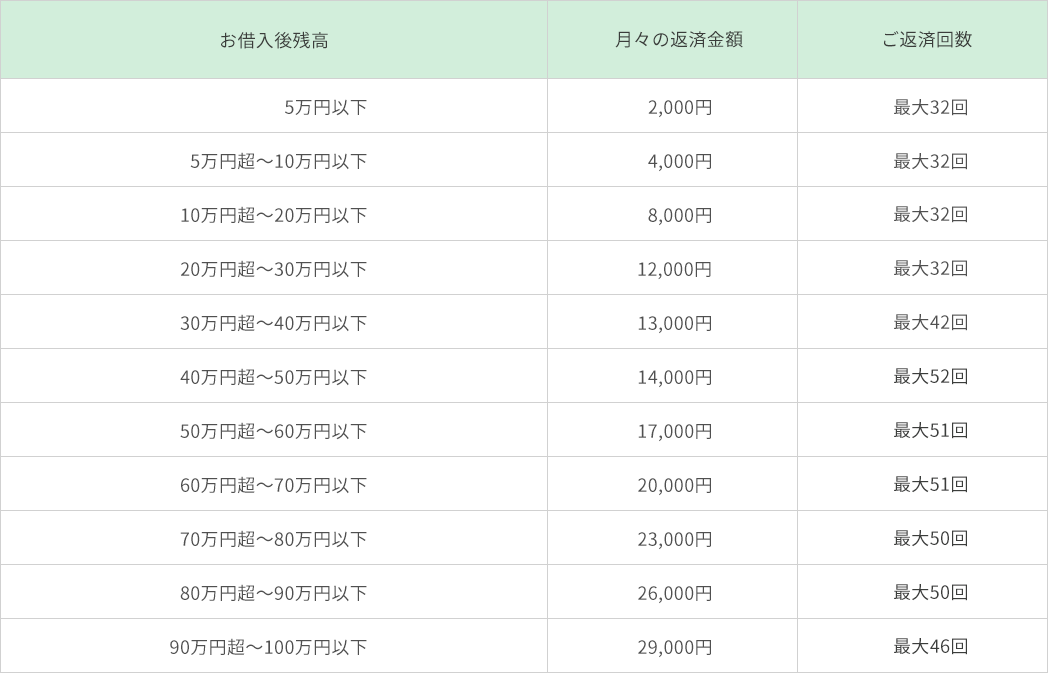
Task: Click the 2,000円 monthly payment cell
Action: tap(680, 107)
